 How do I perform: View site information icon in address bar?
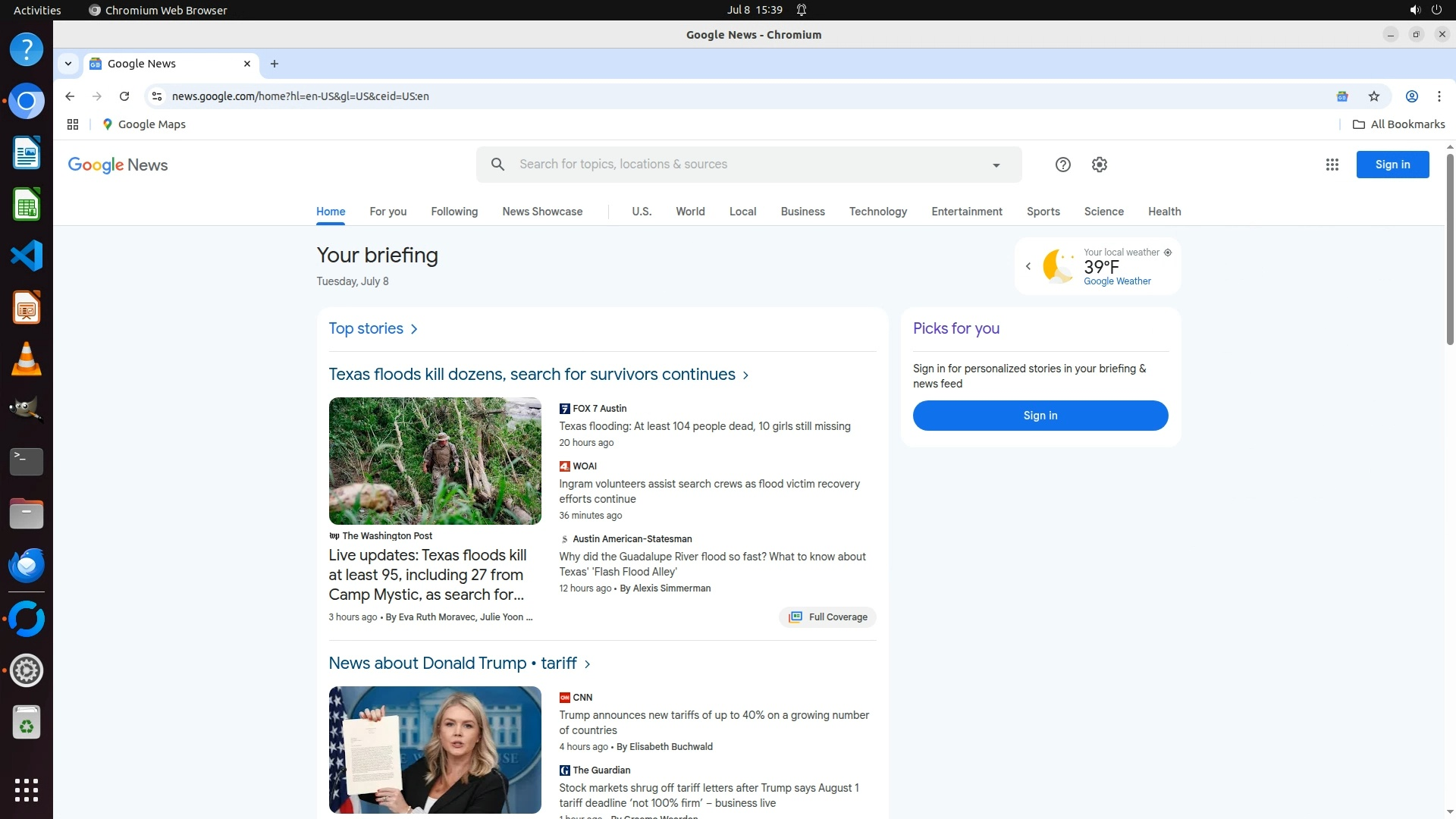click(x=157, y=96)
